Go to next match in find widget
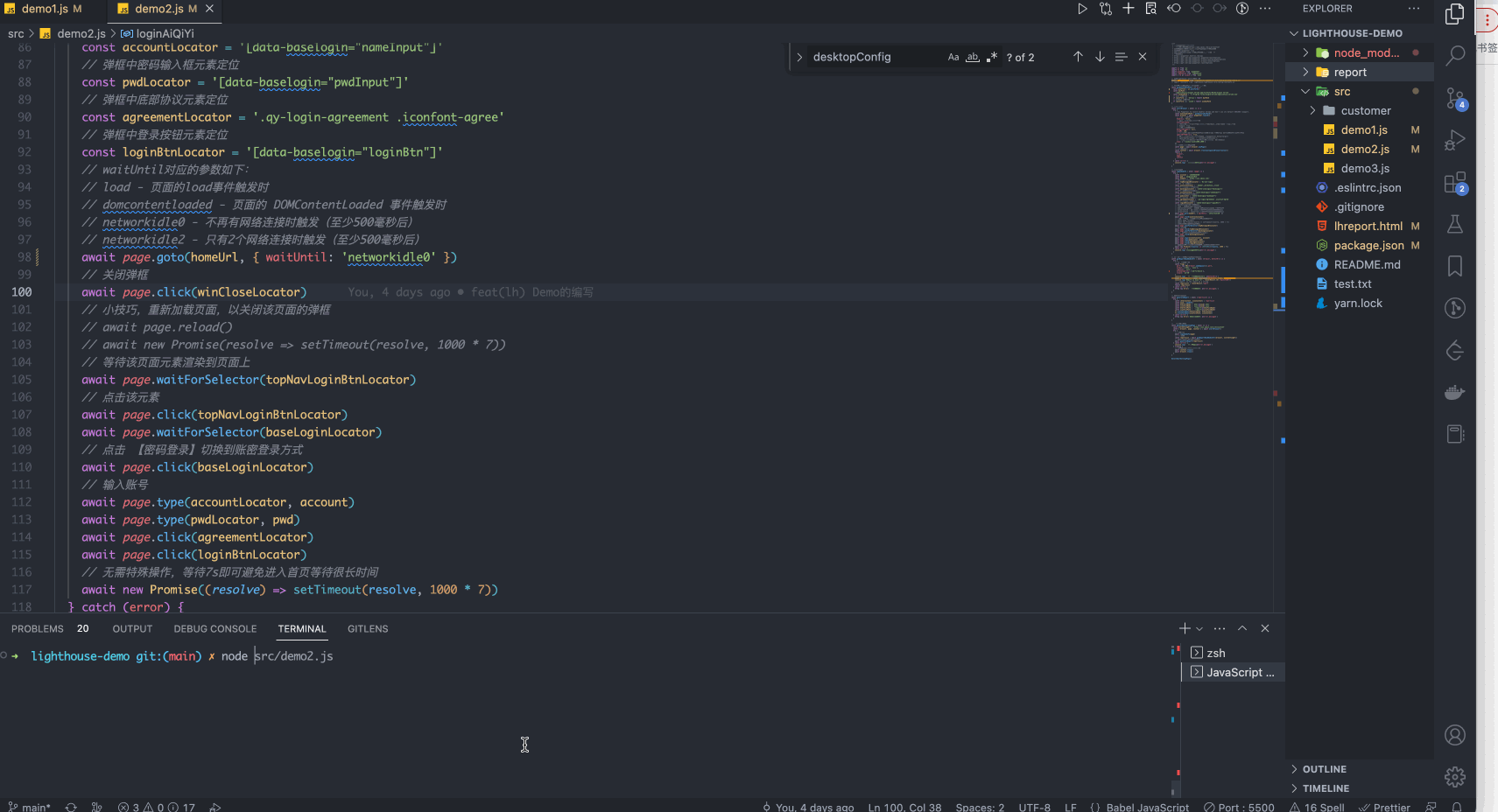Screen dimensions: 1498x812 [x=1100, y=57]
